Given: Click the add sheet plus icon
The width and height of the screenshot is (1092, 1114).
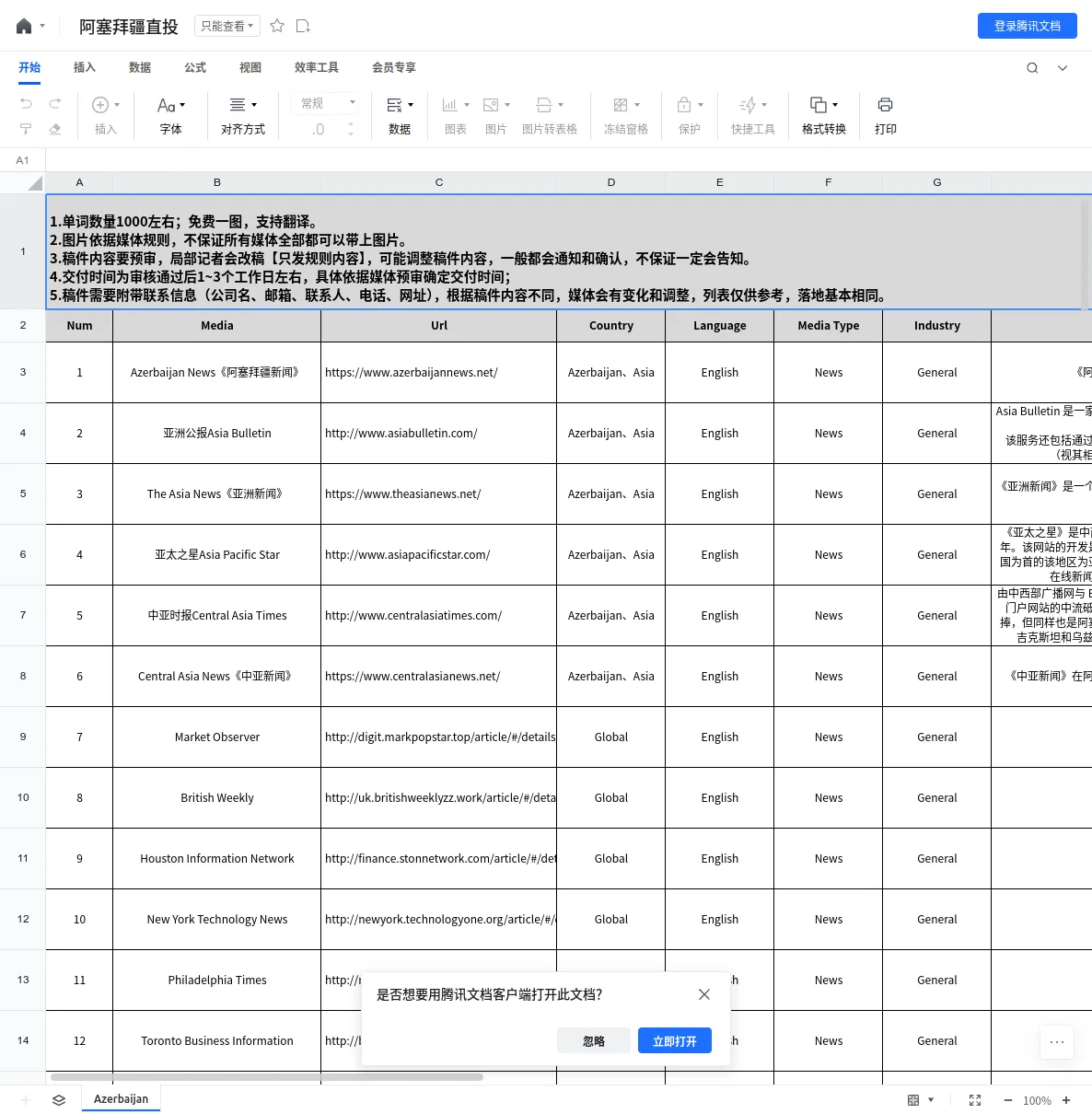Looking at the screenshot, I should [26, 1100].
